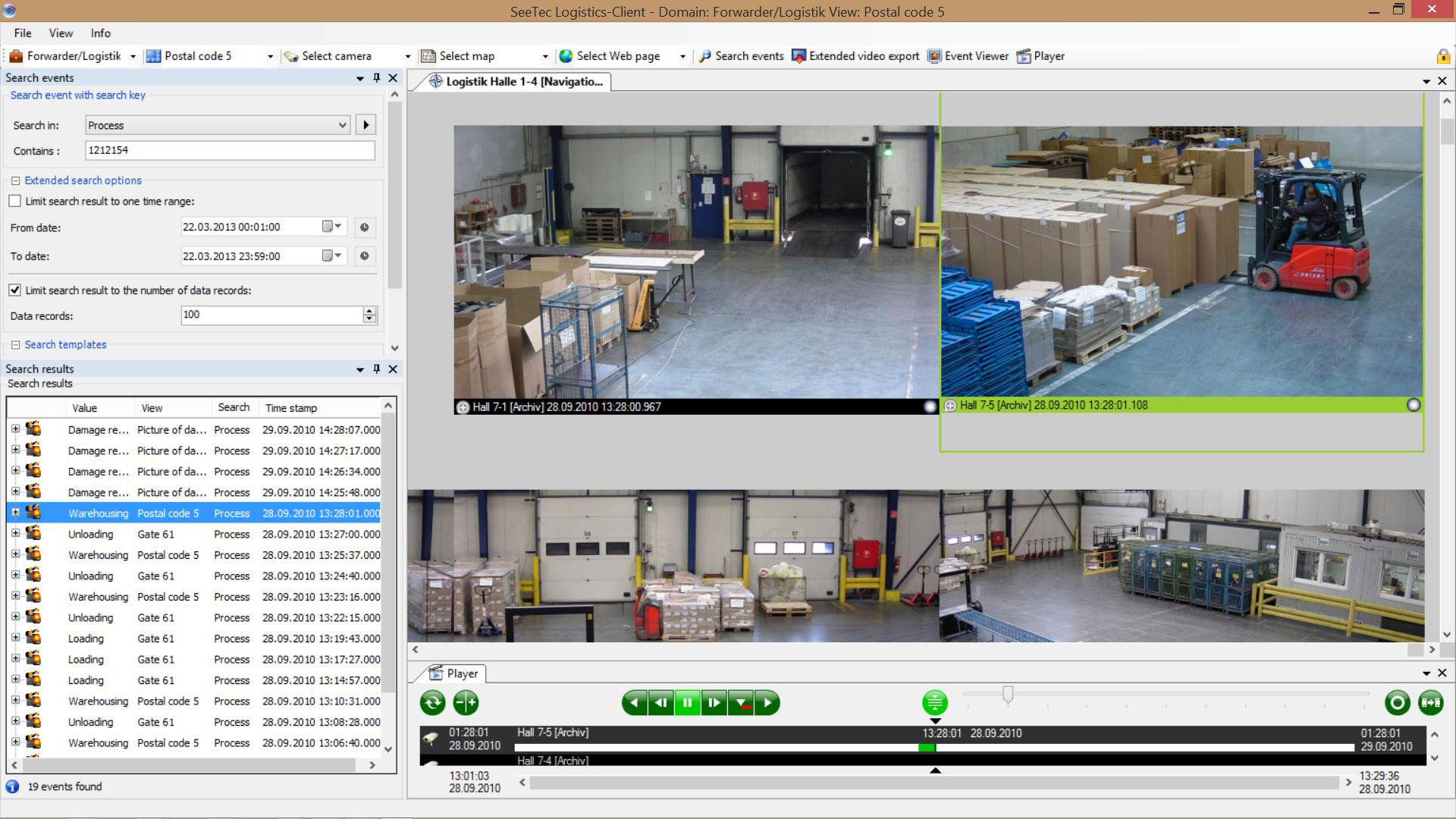Open the Player toolbar item
Screen dimensions: 1456x819
[1040, 56]
